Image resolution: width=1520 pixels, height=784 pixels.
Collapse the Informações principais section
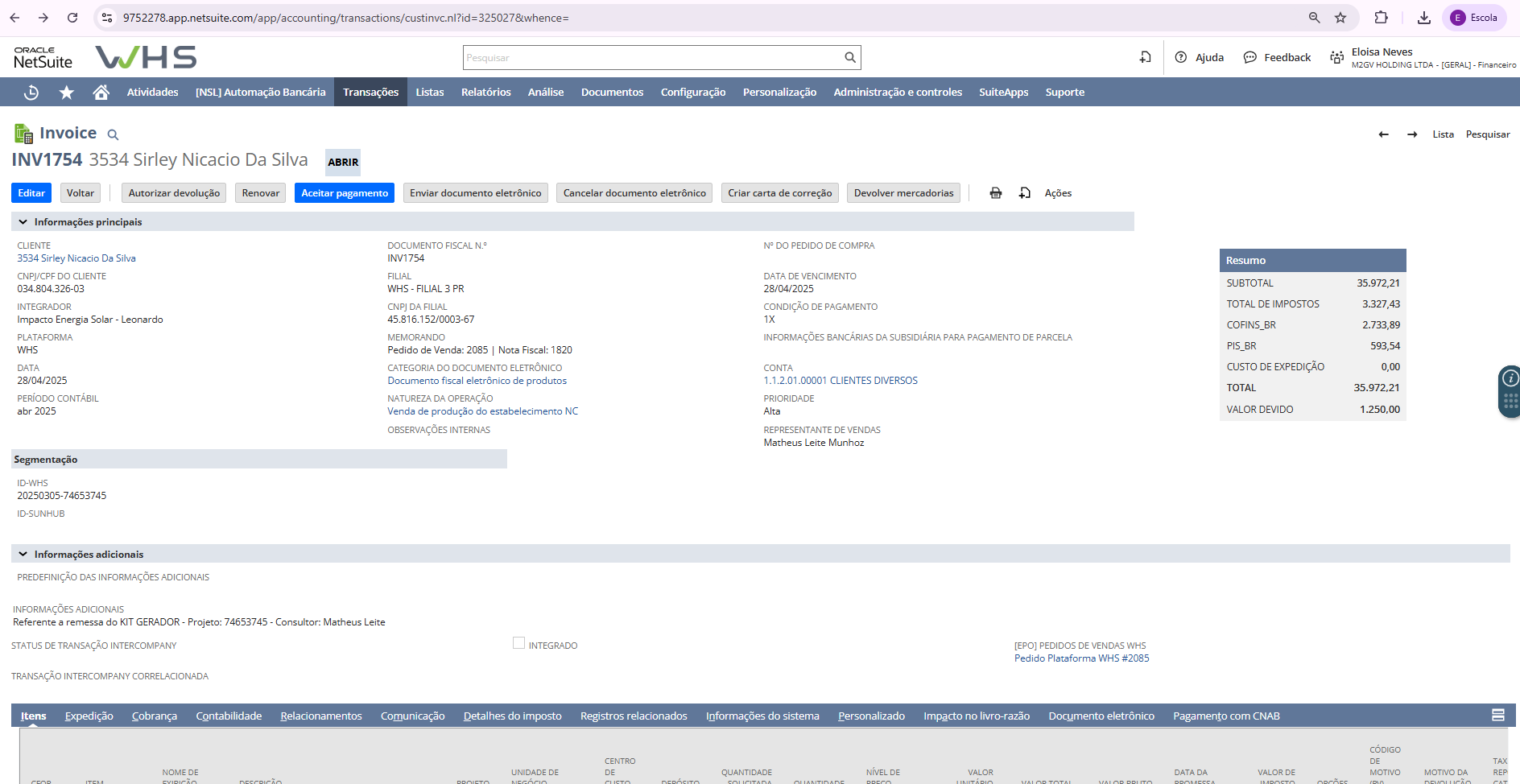point(23,222)
